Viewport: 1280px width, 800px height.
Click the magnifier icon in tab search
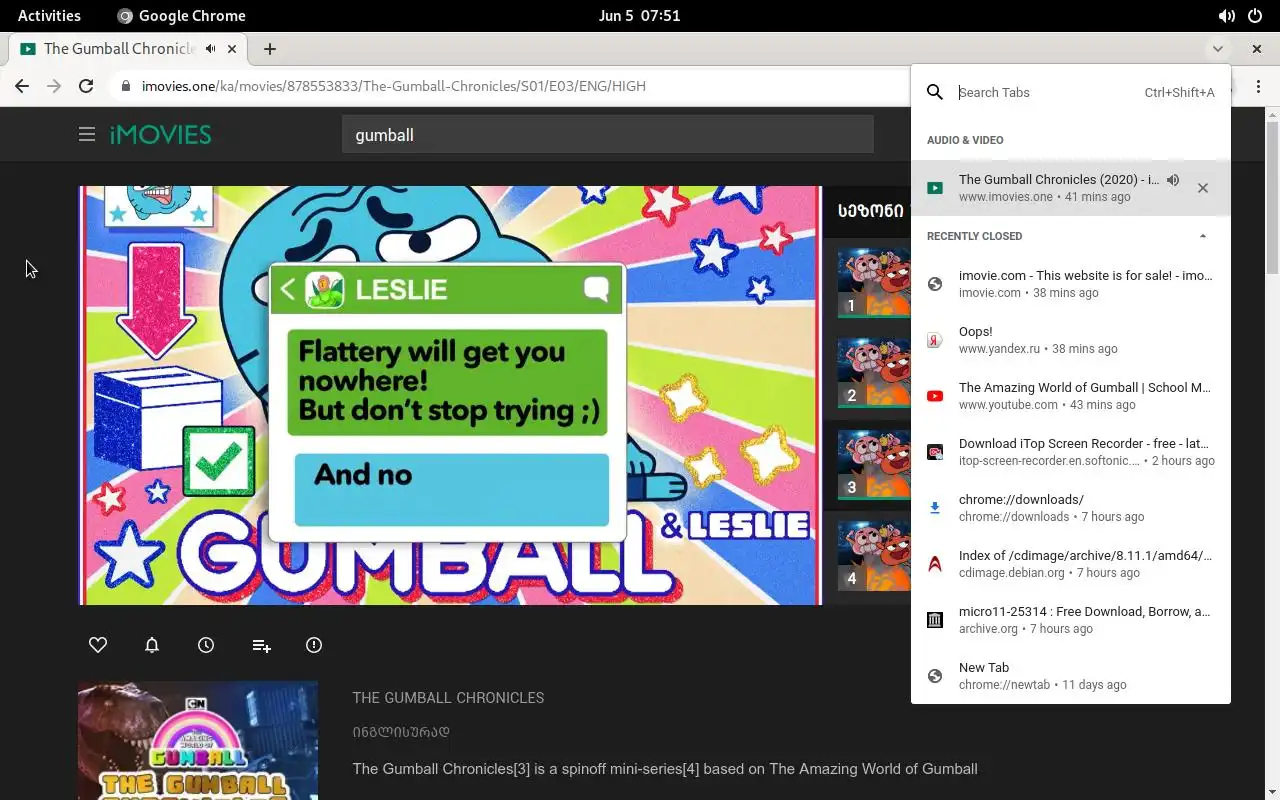click(x=935, y=92)
